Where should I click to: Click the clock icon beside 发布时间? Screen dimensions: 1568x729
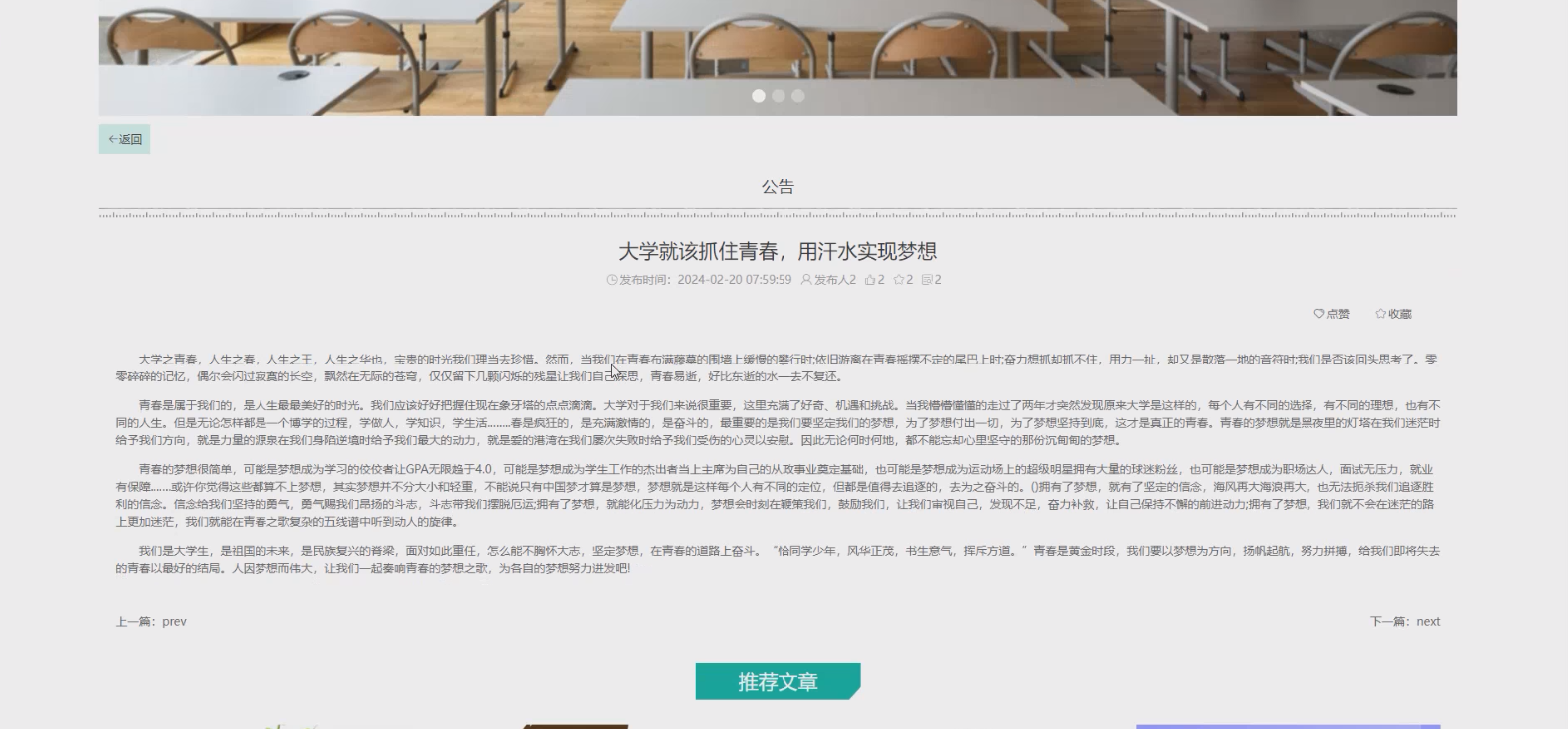pos(612,280)
